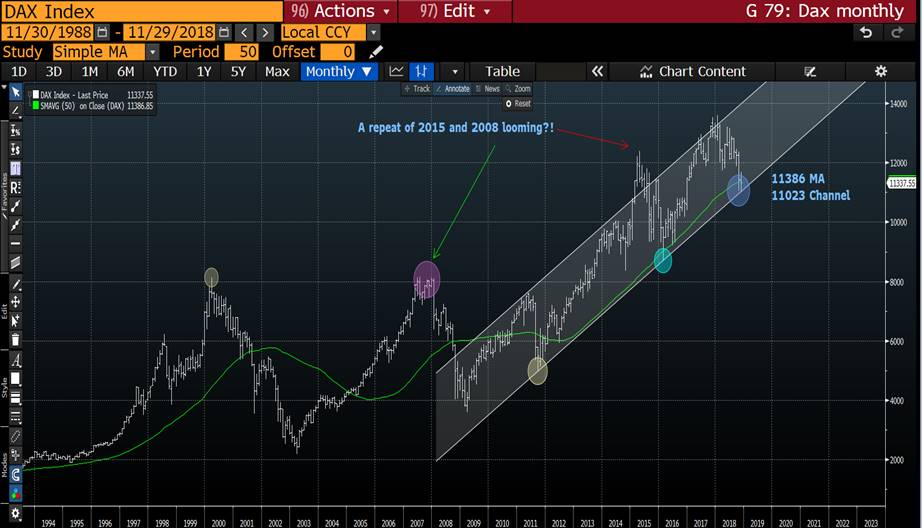This screenshot has height=528, width=922.
Task: Open the Chart Content panel
Action: pyautogui.click(x=692, y=71)
